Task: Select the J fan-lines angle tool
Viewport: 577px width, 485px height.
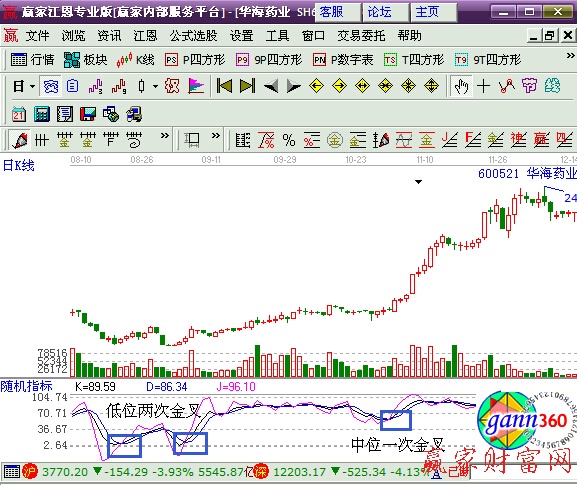Action: 449,140
